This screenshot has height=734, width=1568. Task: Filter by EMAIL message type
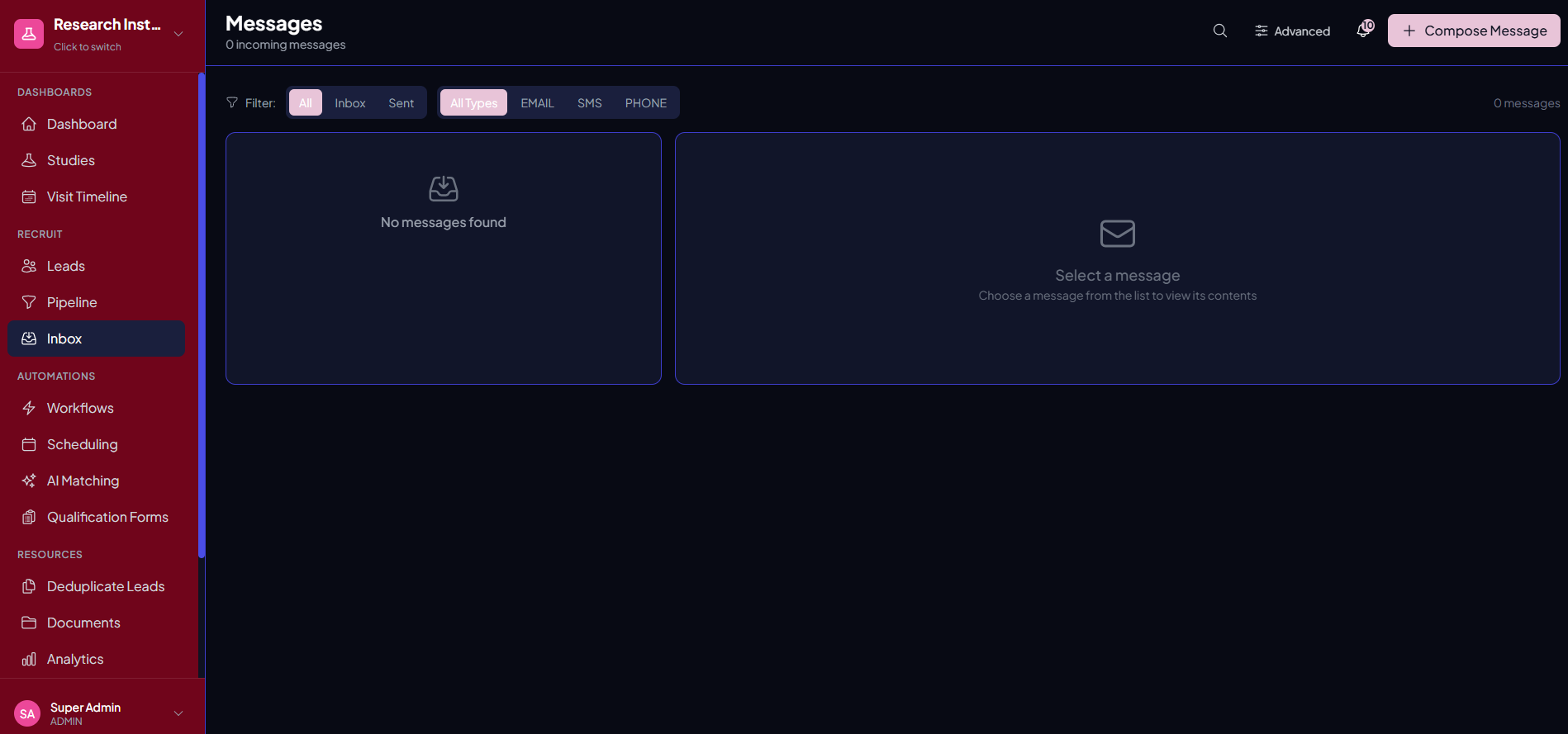537,102
